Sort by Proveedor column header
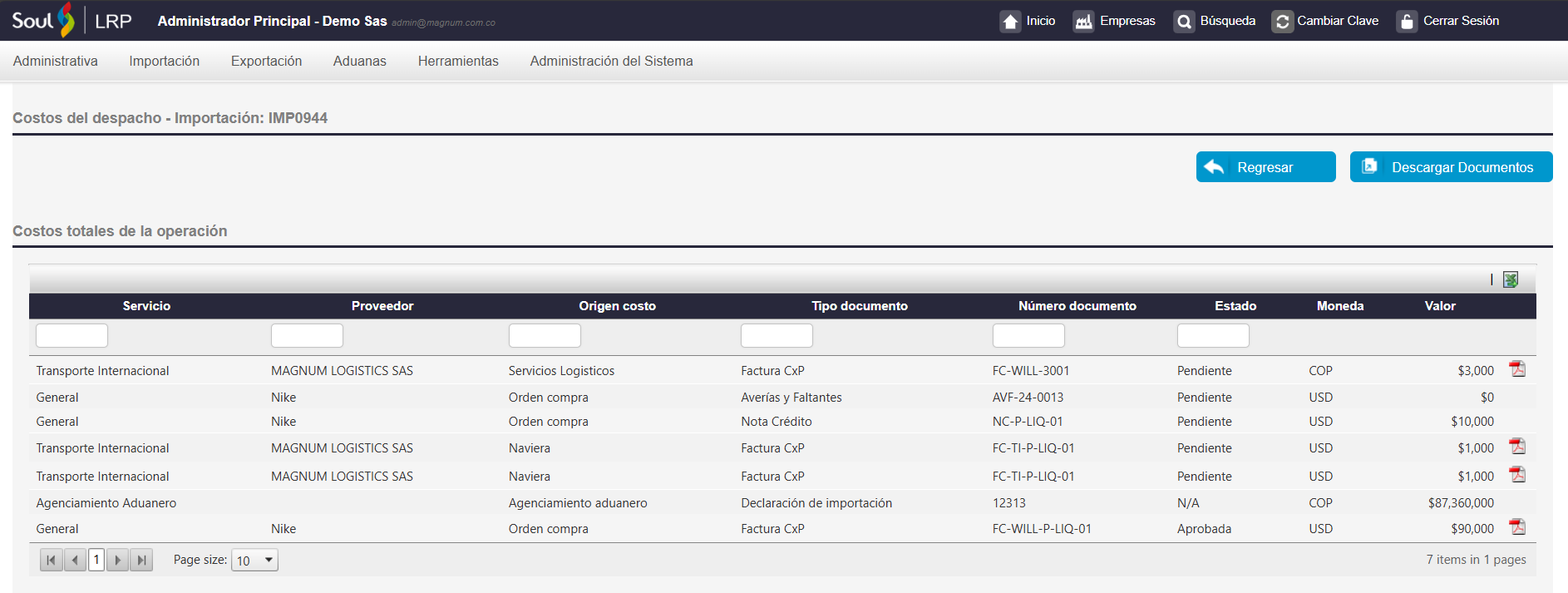 [x=382, y=306]
